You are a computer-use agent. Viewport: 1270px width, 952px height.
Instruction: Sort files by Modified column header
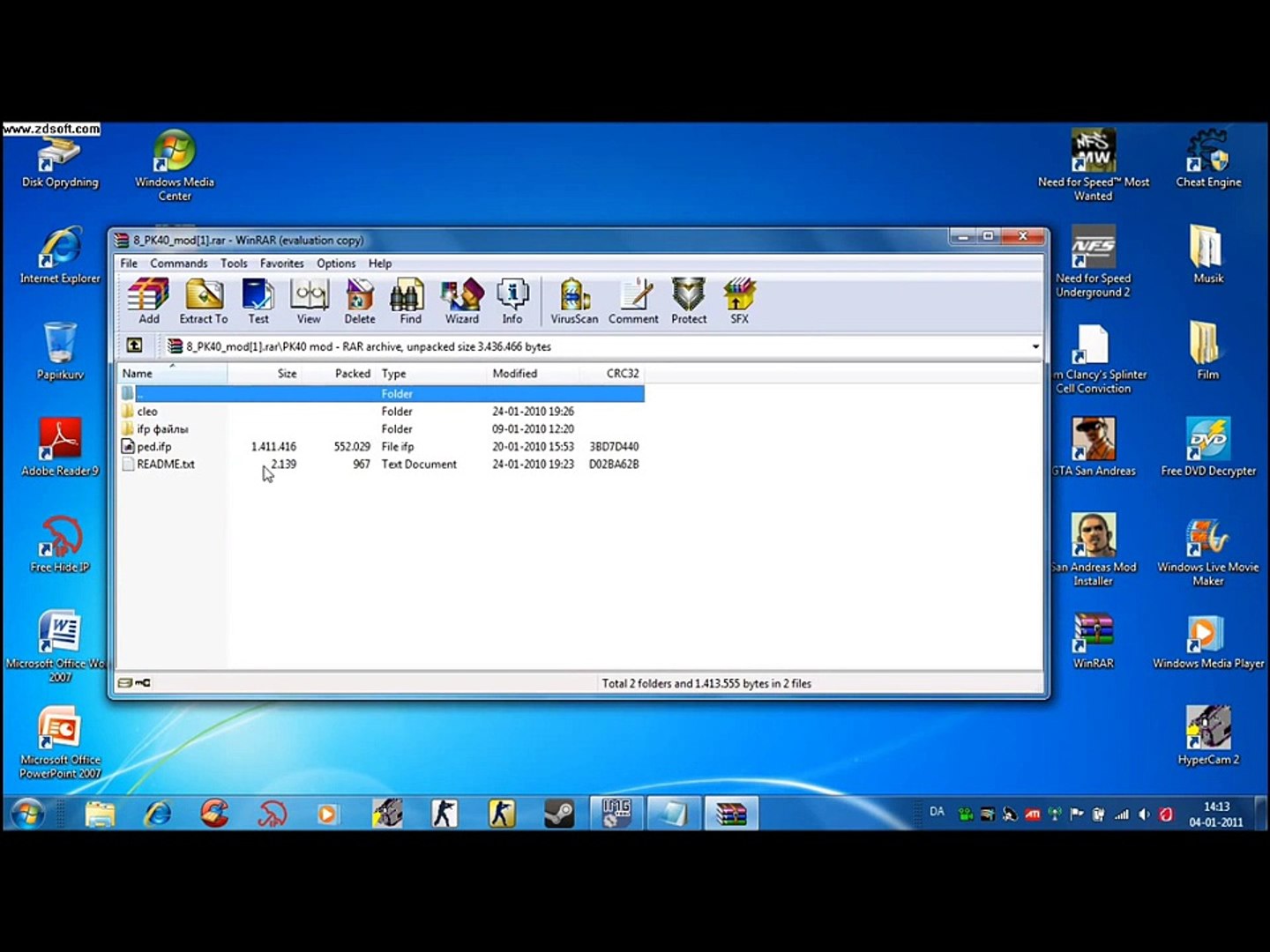515,374
